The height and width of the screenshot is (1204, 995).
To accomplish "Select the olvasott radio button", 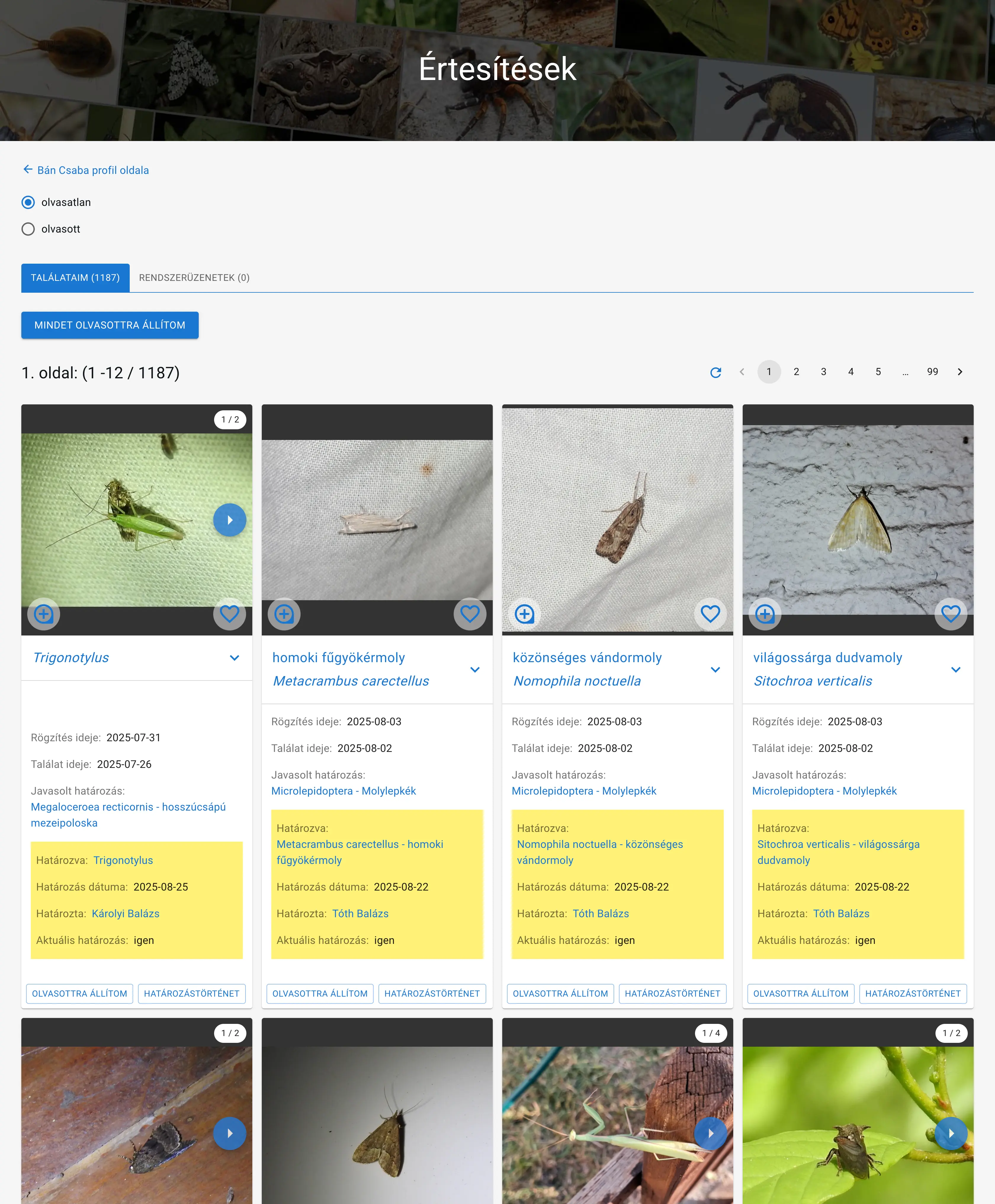I will (x=28, y=229).
